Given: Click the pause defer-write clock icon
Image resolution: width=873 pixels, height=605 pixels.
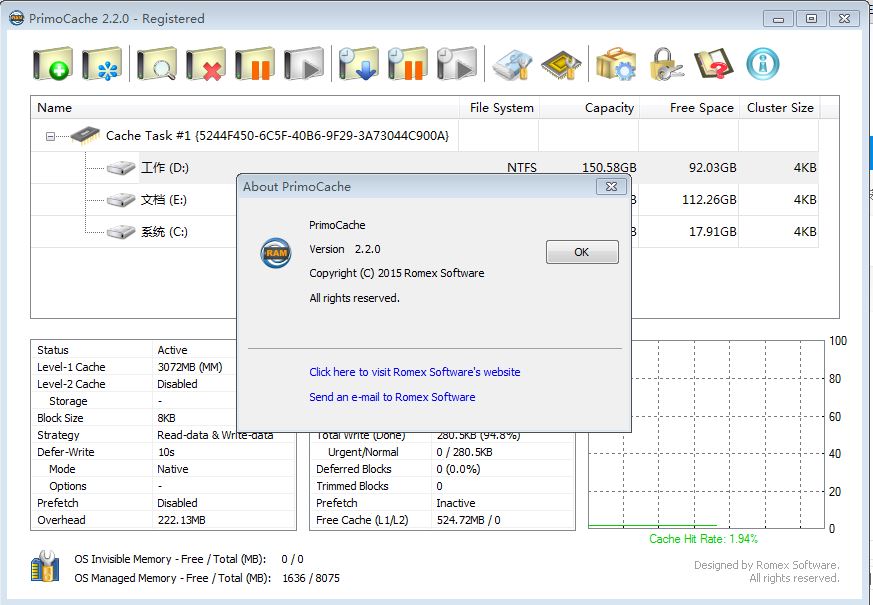Looking at the screenshot, I should coord(408,64).
